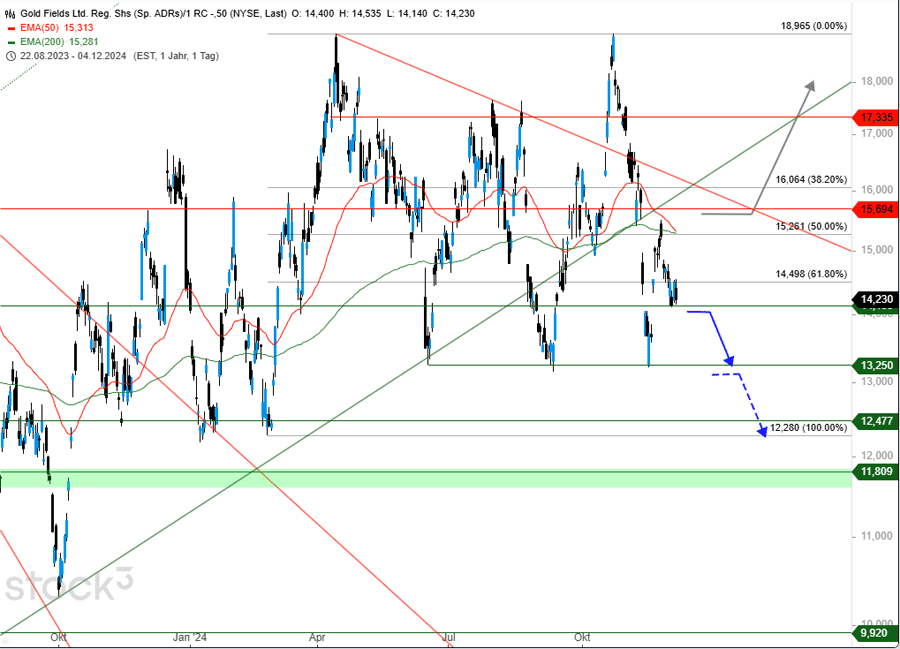Image resolution: width=900 pixels, height=649 pixels.
Task: Click the Fibonacci 16,064 (38.20%) label
Action: point(811,180)
